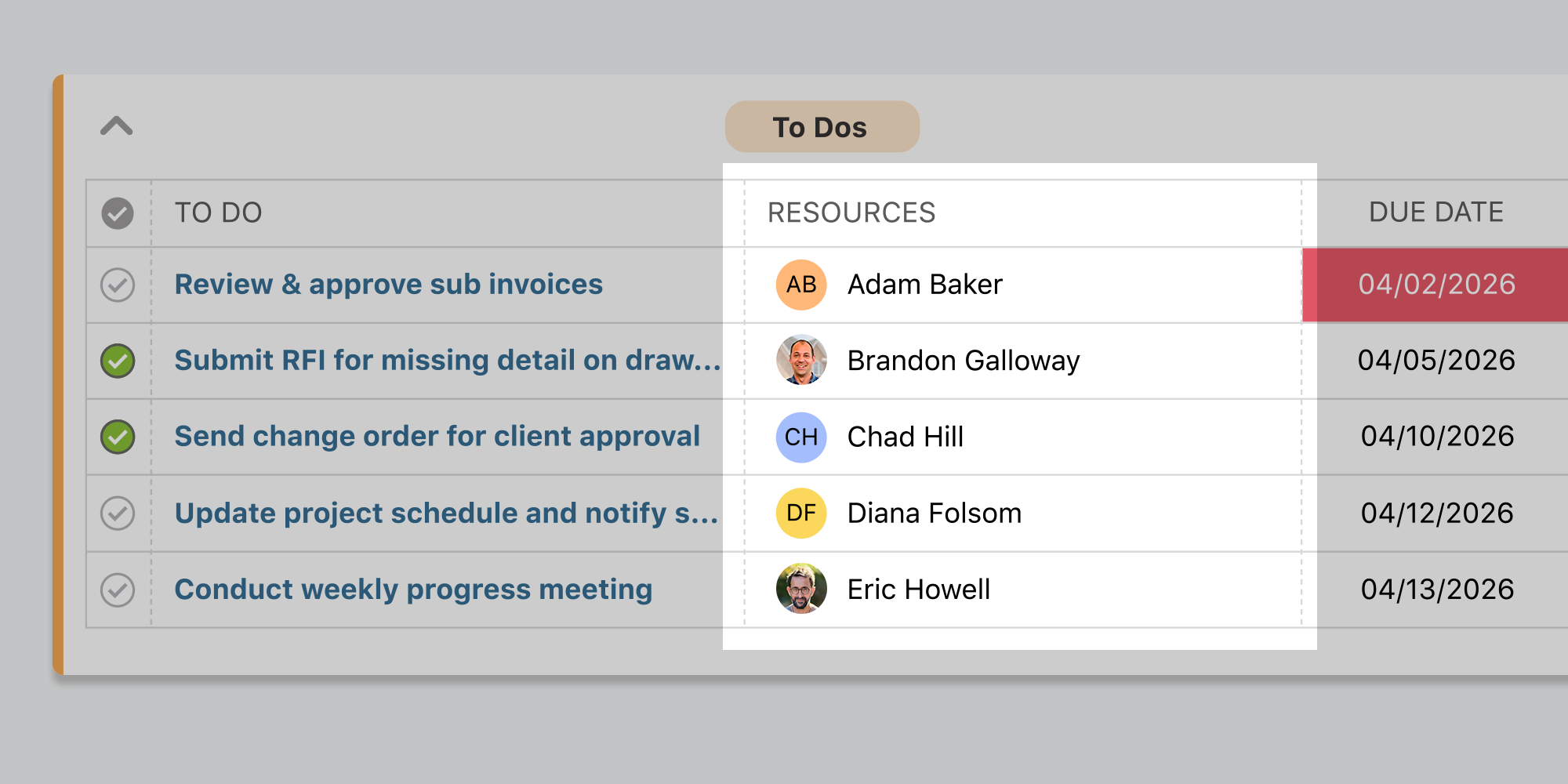Select Adam Baker's AB avatar icon

(800, 285)
